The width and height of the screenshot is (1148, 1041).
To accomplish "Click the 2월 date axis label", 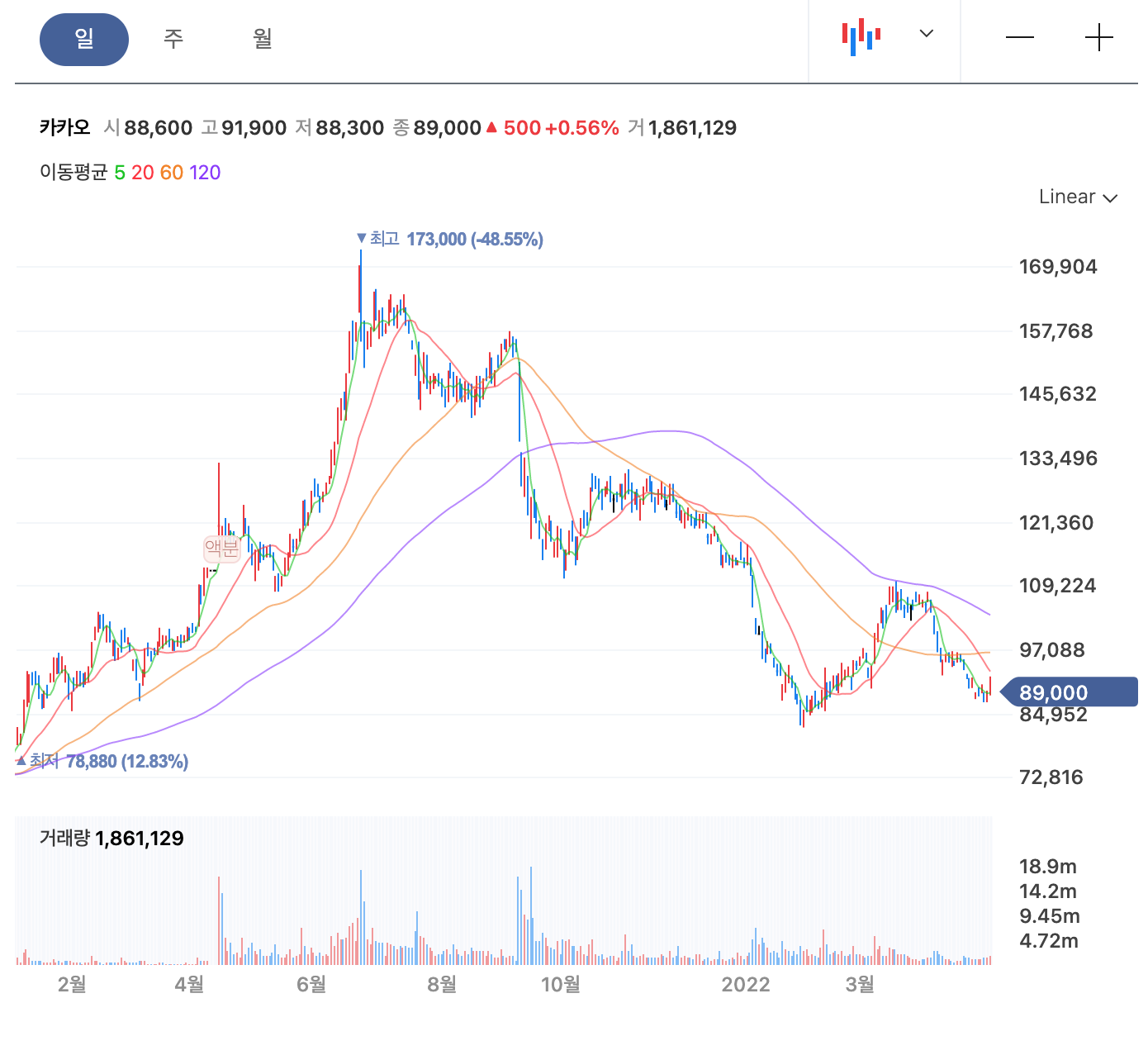I will click(72, 984).
